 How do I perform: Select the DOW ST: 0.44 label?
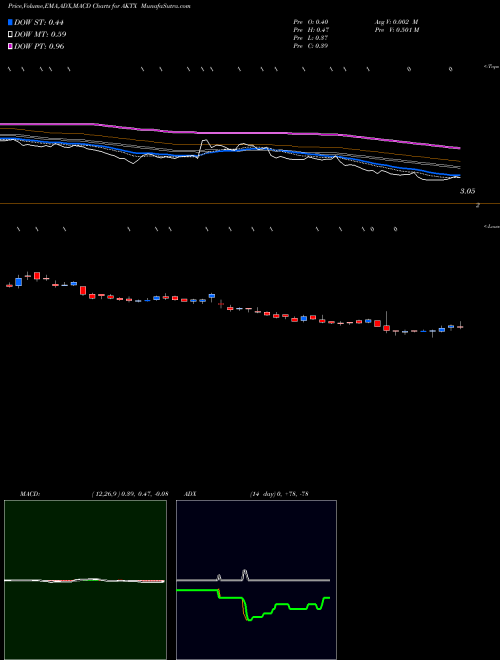[38, 23]
